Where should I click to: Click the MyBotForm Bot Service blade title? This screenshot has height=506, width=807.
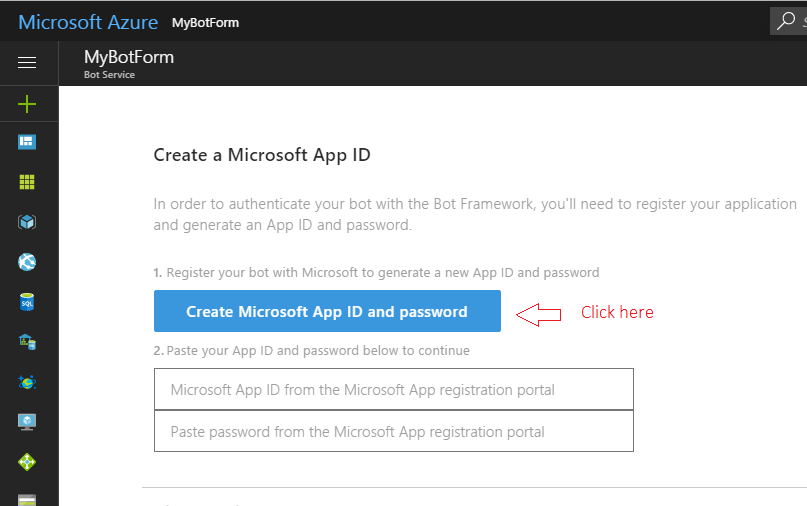(x=129, y=58)
